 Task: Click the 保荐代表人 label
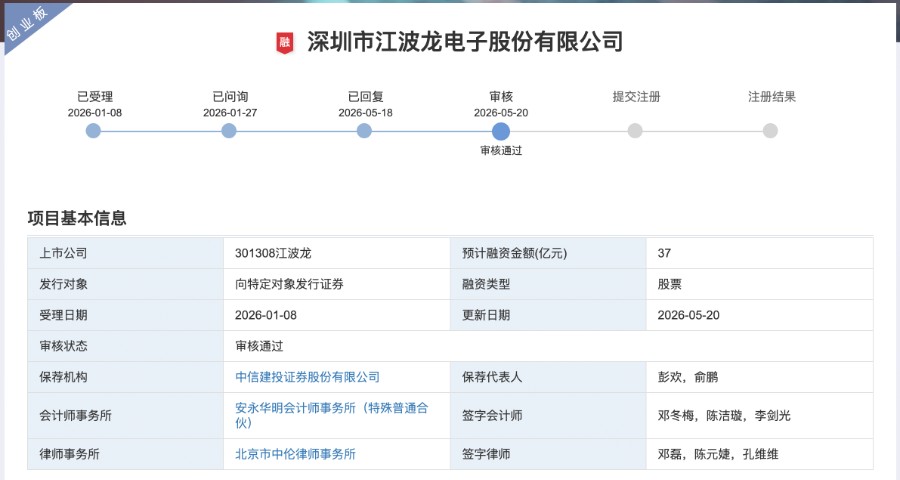click(492, 377)
